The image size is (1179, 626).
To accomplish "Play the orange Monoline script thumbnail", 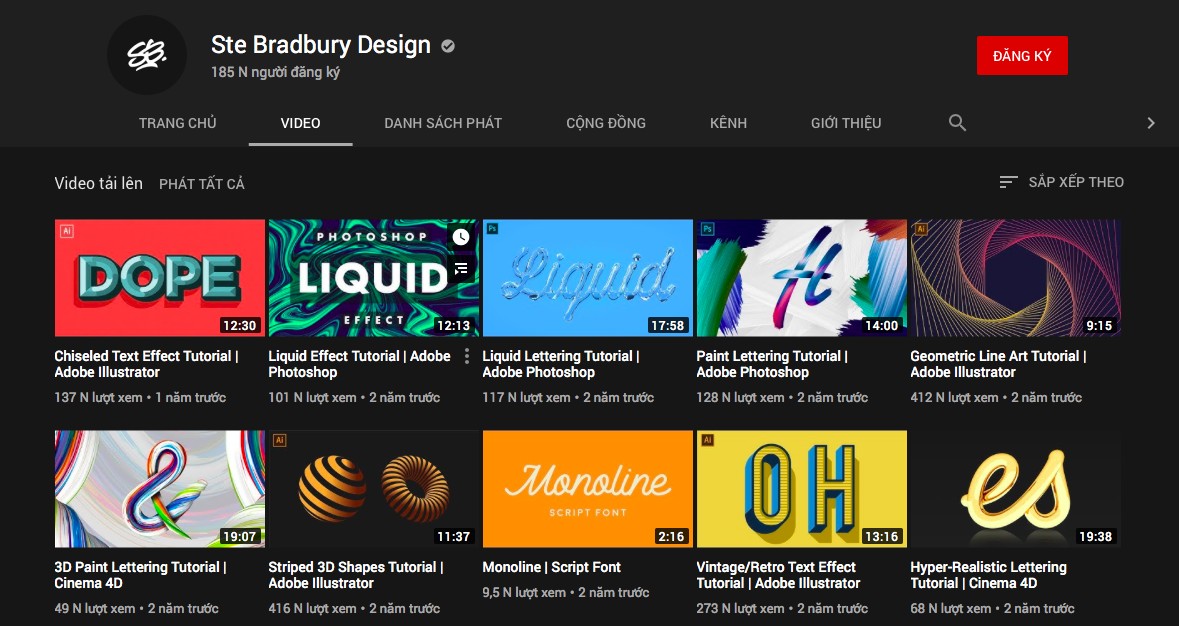I will (x=588, y=489).
